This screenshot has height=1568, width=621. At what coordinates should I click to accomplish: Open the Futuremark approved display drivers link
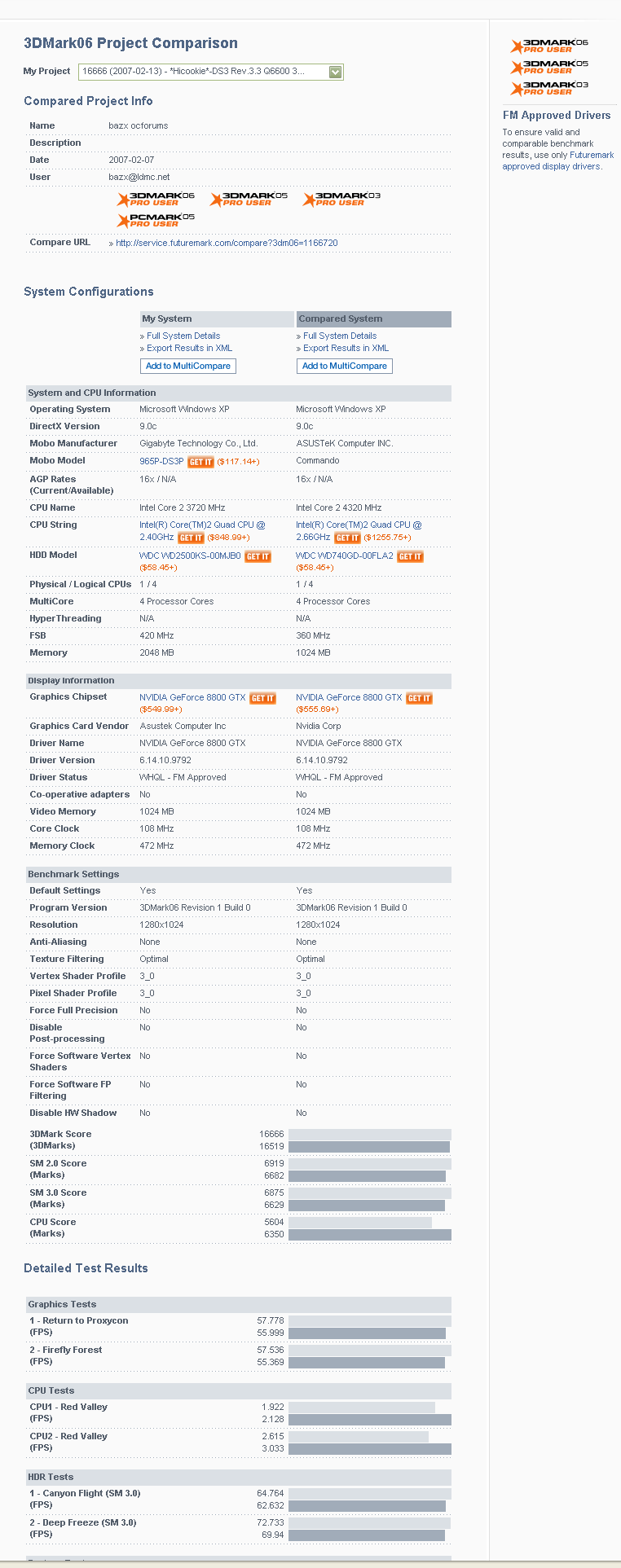click(557, 160)
